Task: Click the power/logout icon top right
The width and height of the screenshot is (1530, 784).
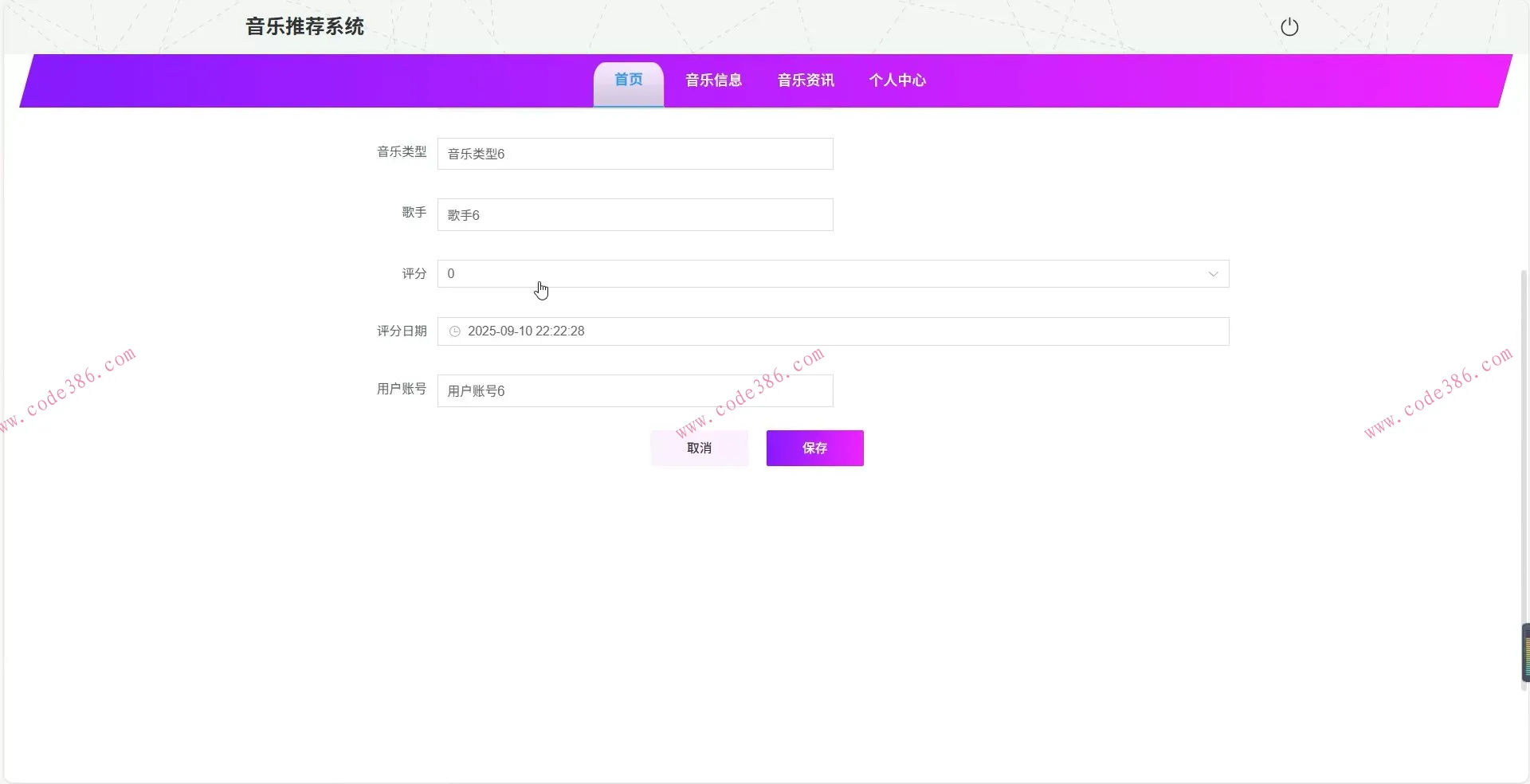Action: (1289, 26)
